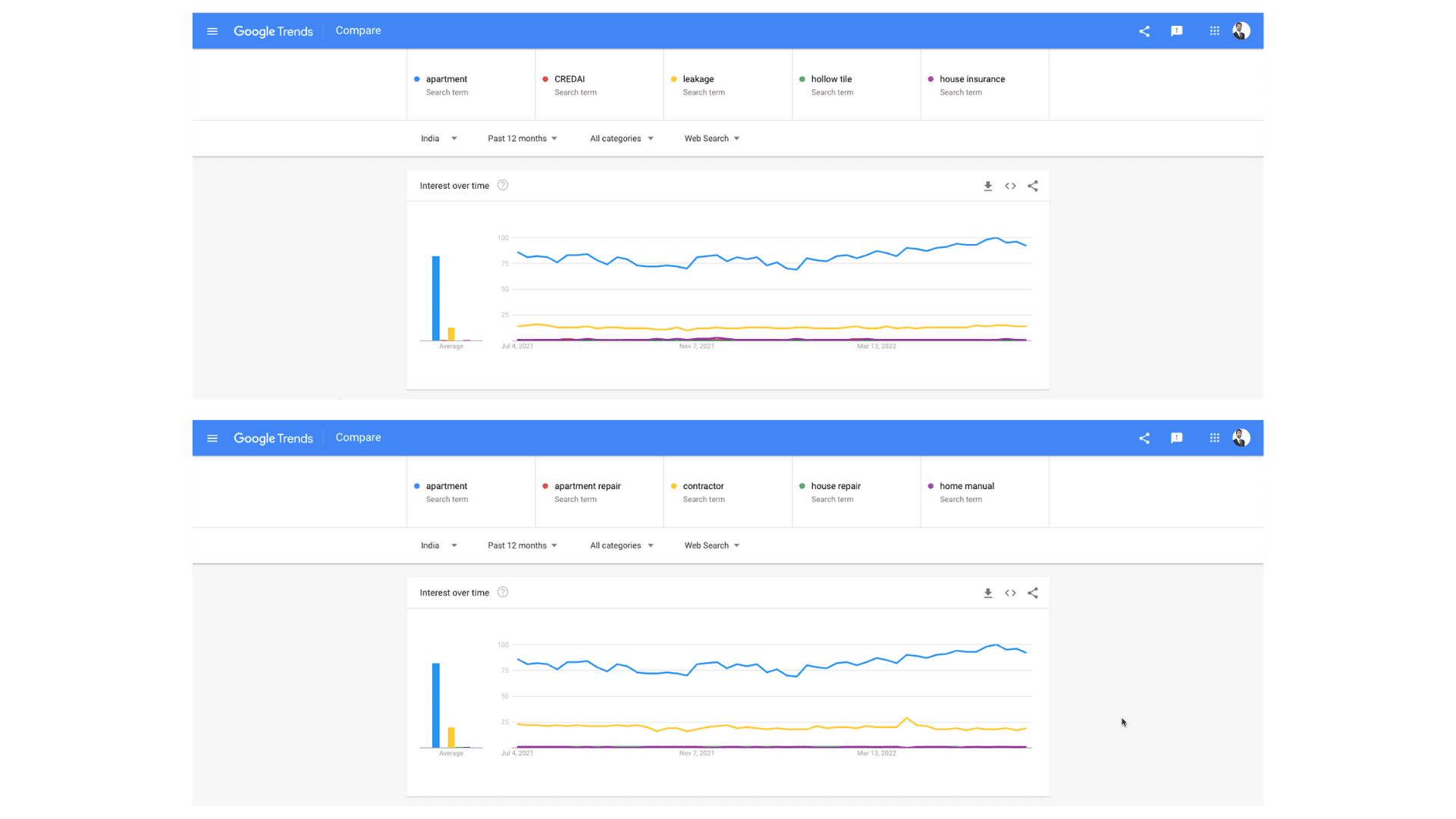Screen dimensions: 1456x819
Task: Select the contractor search term box
Action: 727,492
